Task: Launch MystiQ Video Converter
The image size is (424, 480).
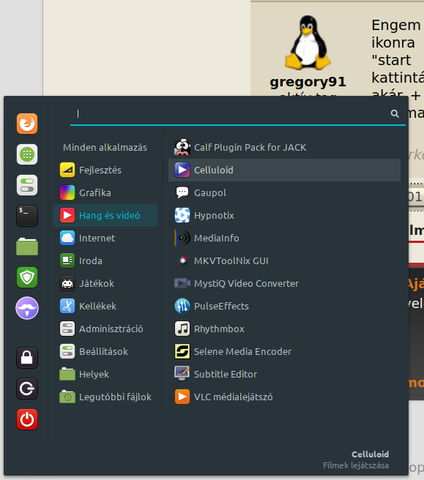Action: pyautogui.click(x=284, y=283)
